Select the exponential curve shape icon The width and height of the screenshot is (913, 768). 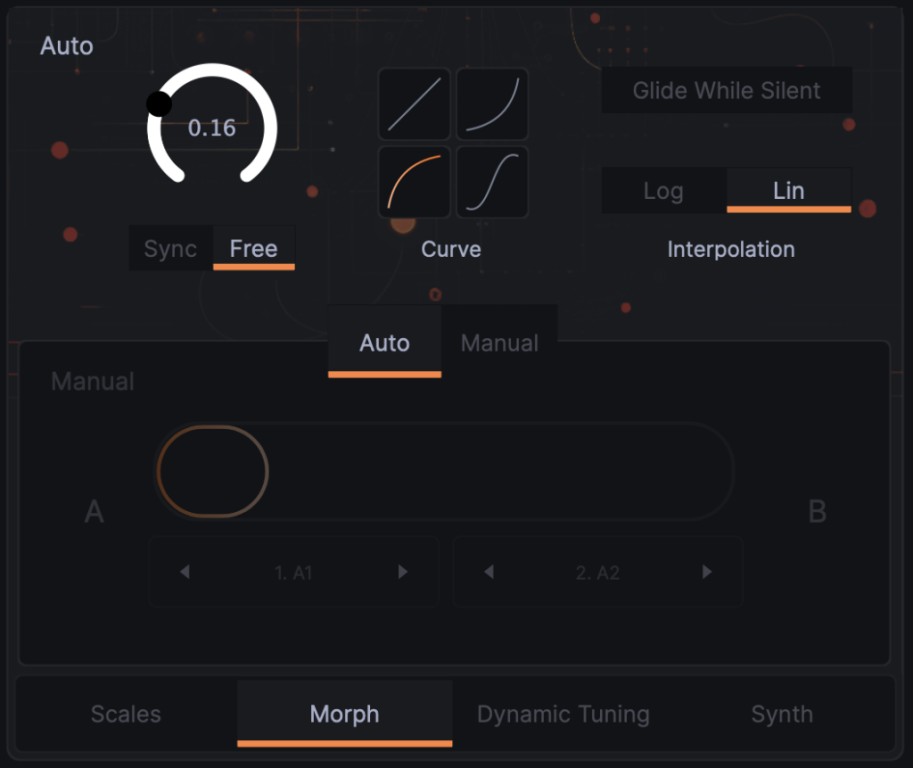tap(493, 104)
